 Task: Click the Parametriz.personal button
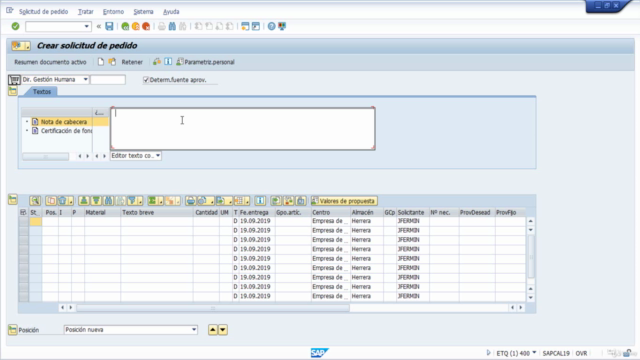[x=205, y=62]
